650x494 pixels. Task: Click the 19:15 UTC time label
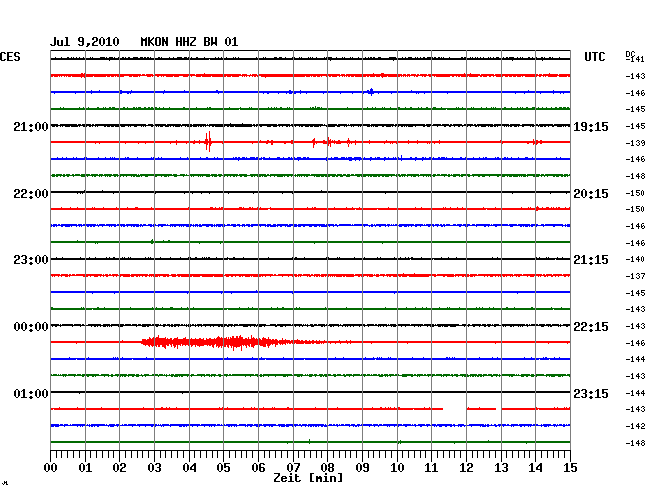(591, 126)
